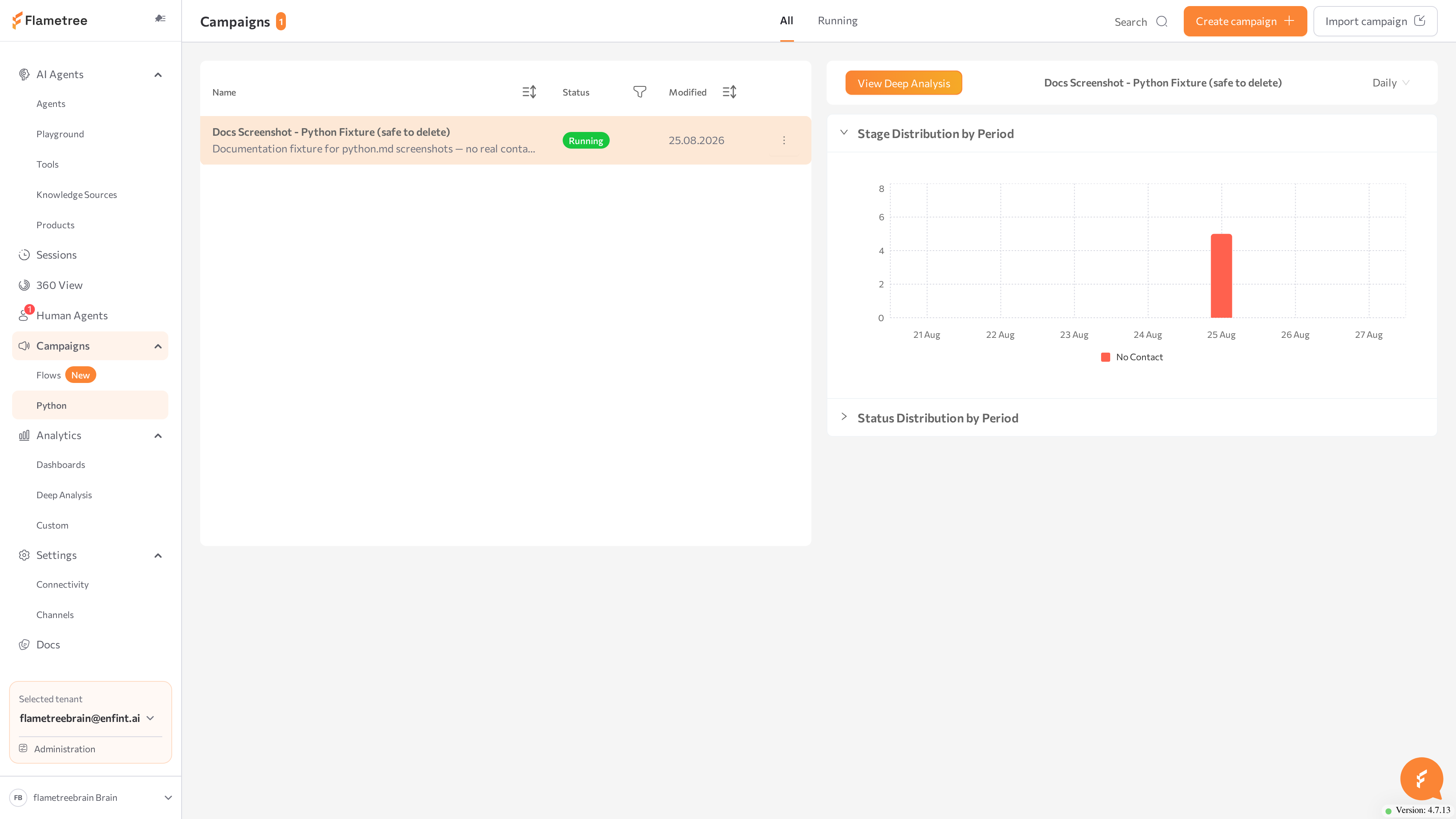Open the selected tenant dropdown
The width and height of the screenshot is (1456, 819).
click(87, 718)
